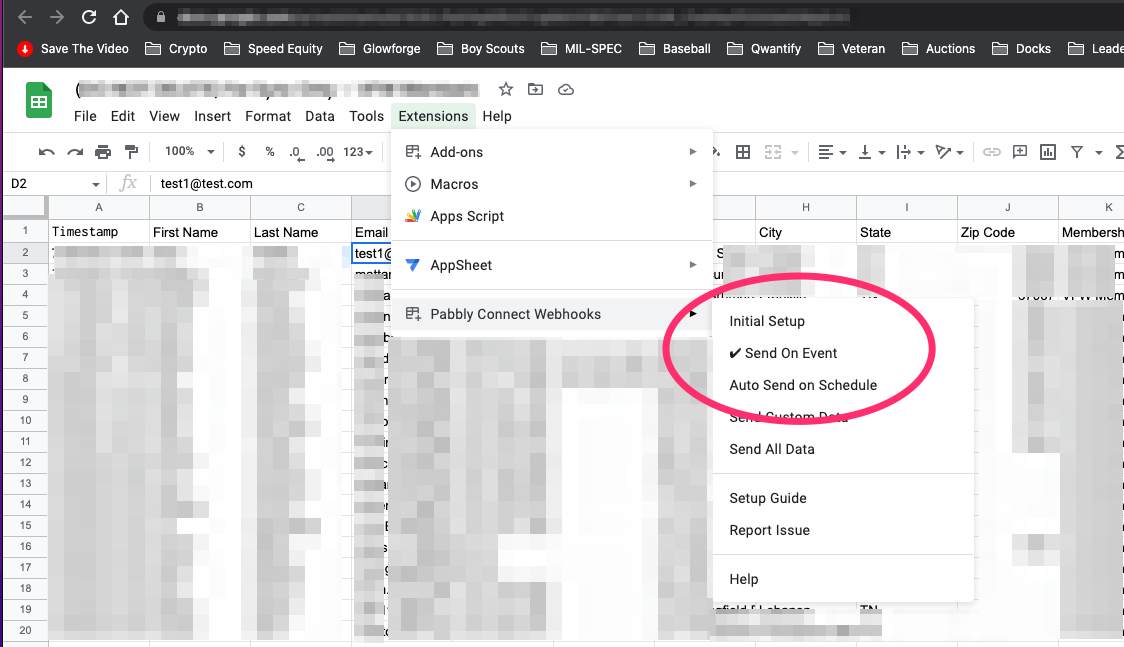Select the paint format tool
1124x647 pixels.
(x=131, y=152)
